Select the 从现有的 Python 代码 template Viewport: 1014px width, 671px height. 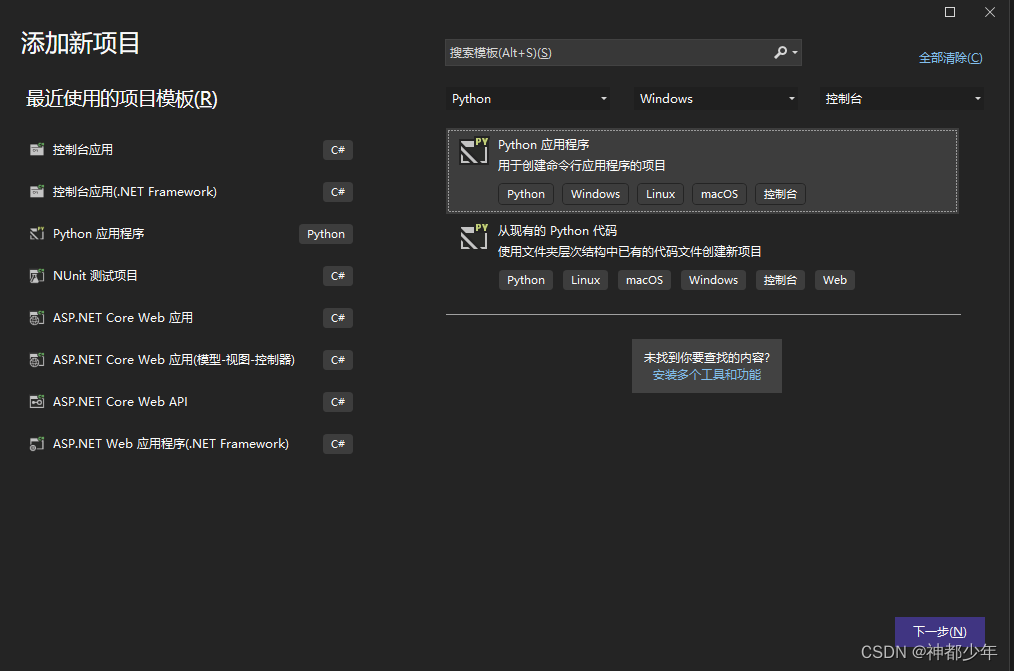point(702,257)
